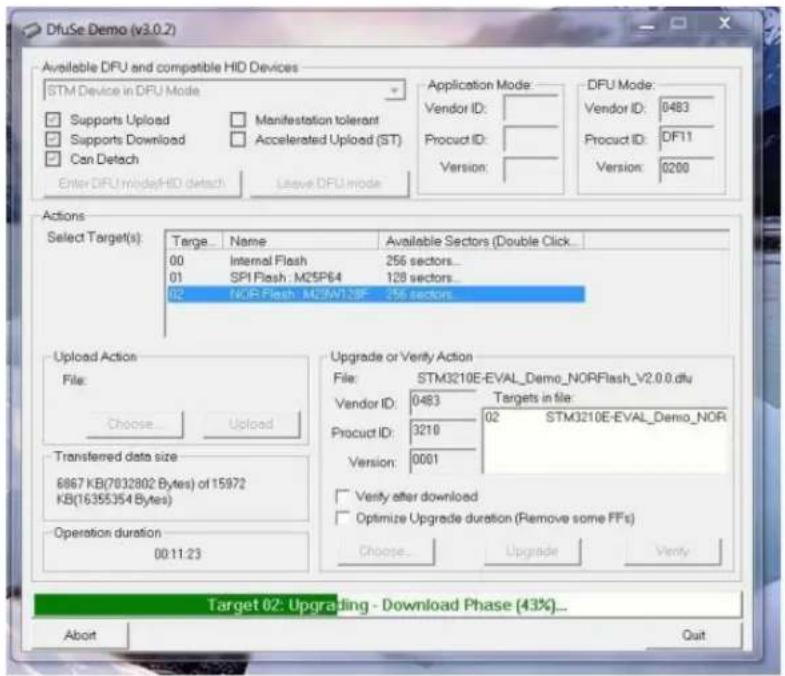Click the Abort button
The width and height of the screenshot is (785, 676).
(80, 635)
